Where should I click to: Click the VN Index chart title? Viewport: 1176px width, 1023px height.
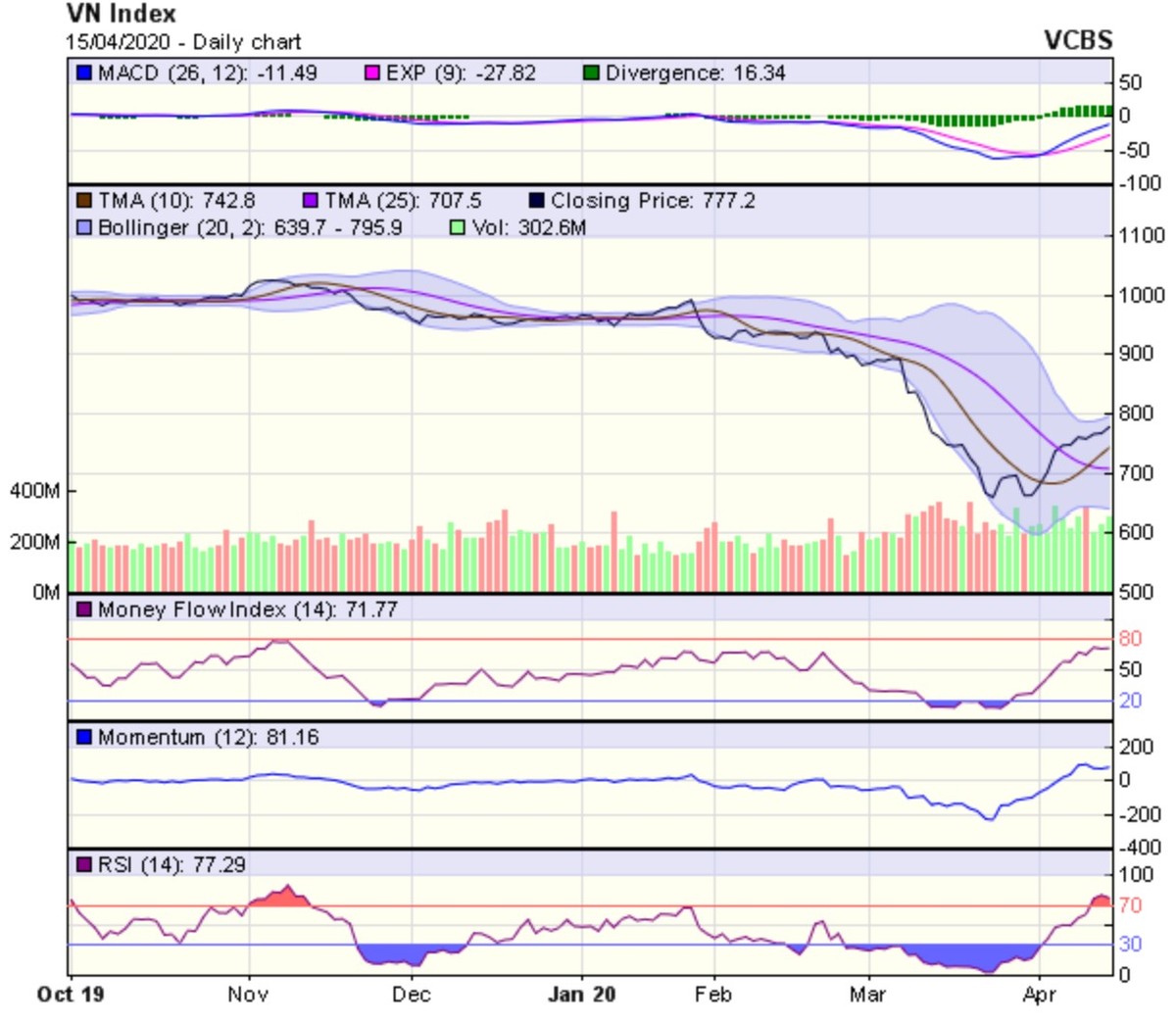pos(122,15)
